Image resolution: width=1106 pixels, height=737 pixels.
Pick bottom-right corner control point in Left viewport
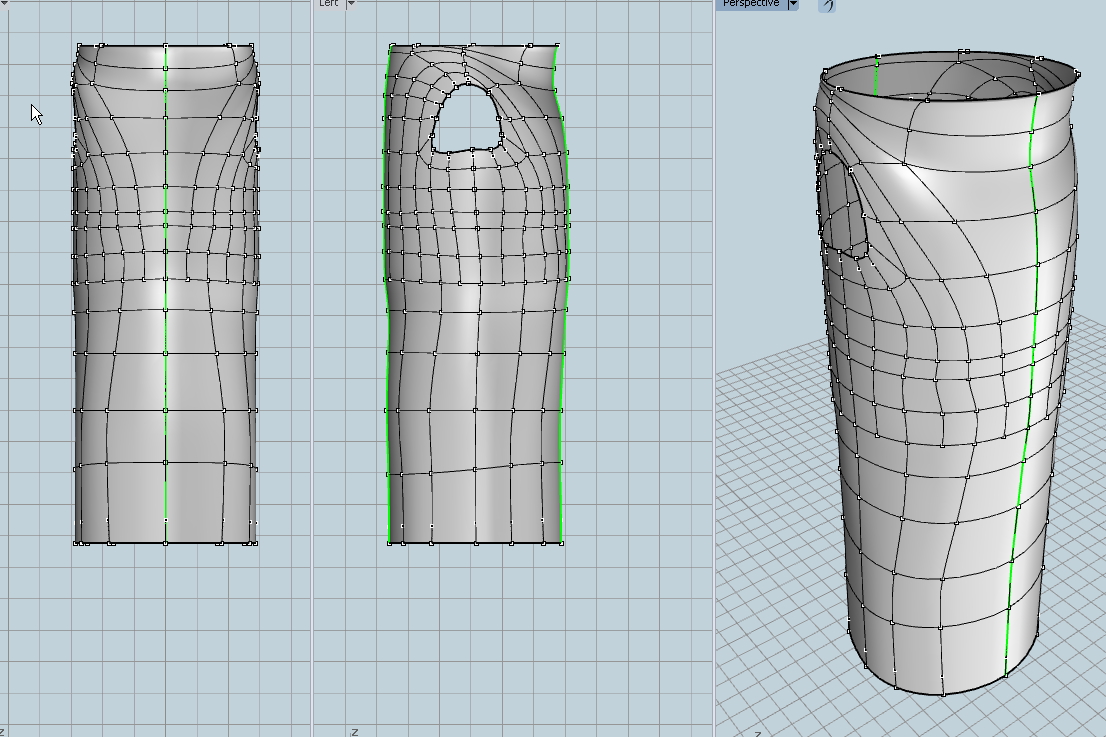pyautogui.click(x=562, y=543)
